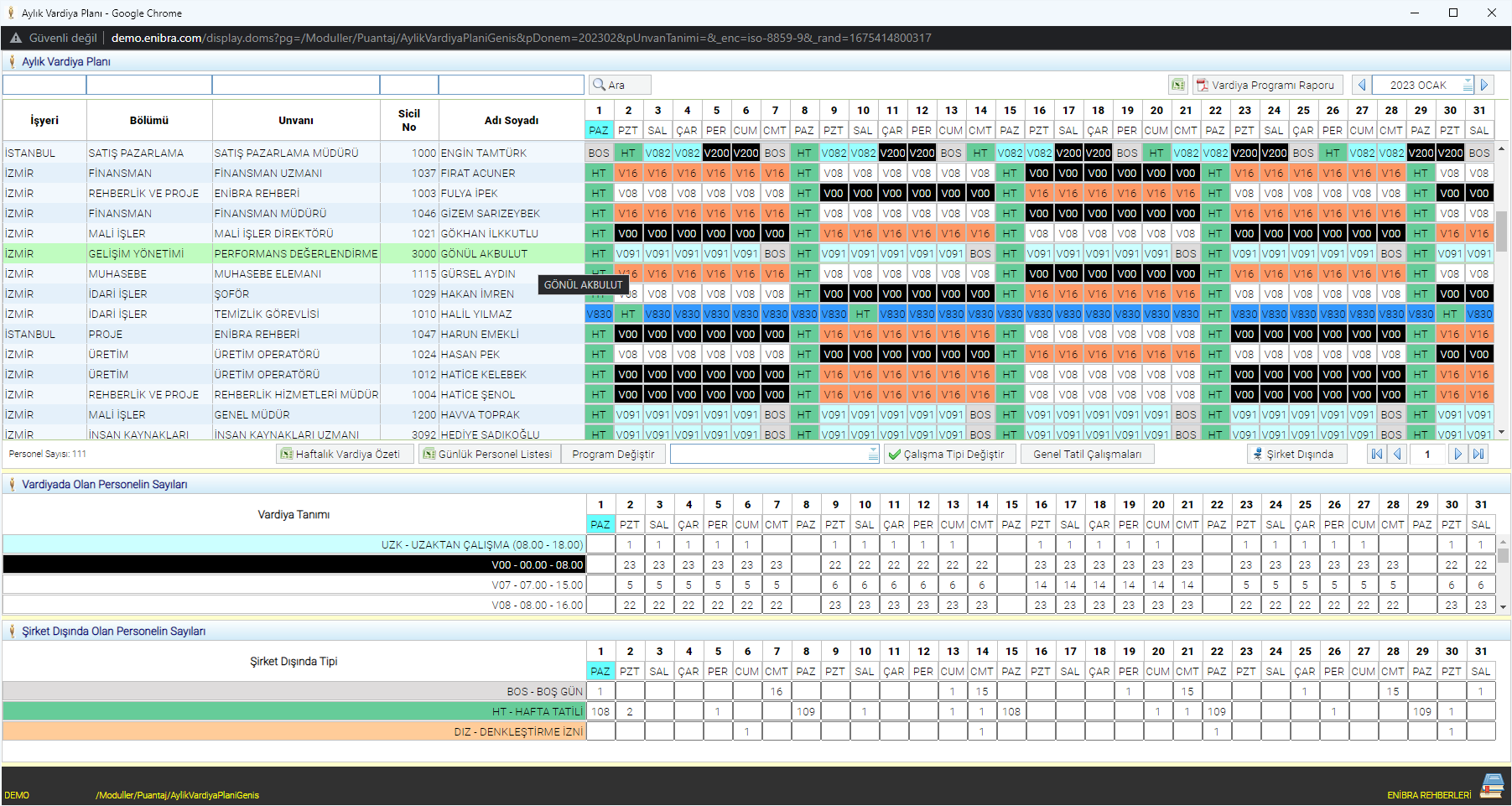
Task: Go to previous page of personnel list
Action: (x=1397, y=454)
